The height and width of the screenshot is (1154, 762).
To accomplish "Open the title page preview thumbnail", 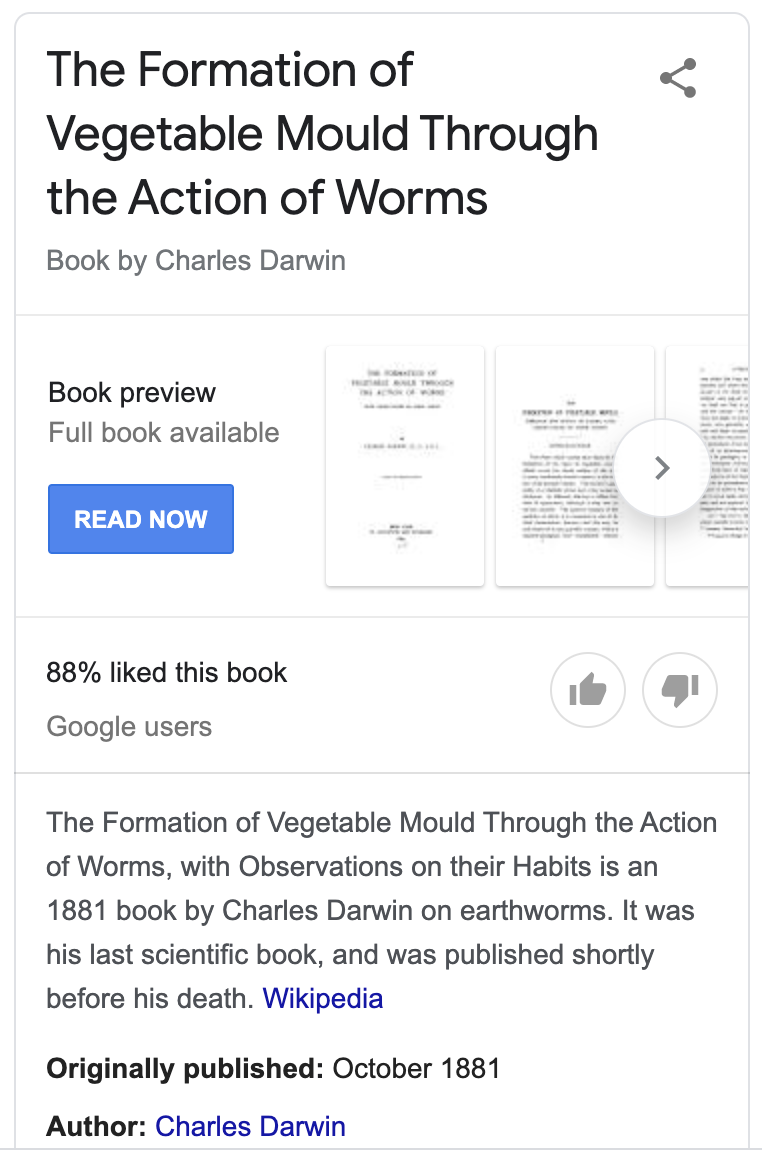I will (405, 466).
